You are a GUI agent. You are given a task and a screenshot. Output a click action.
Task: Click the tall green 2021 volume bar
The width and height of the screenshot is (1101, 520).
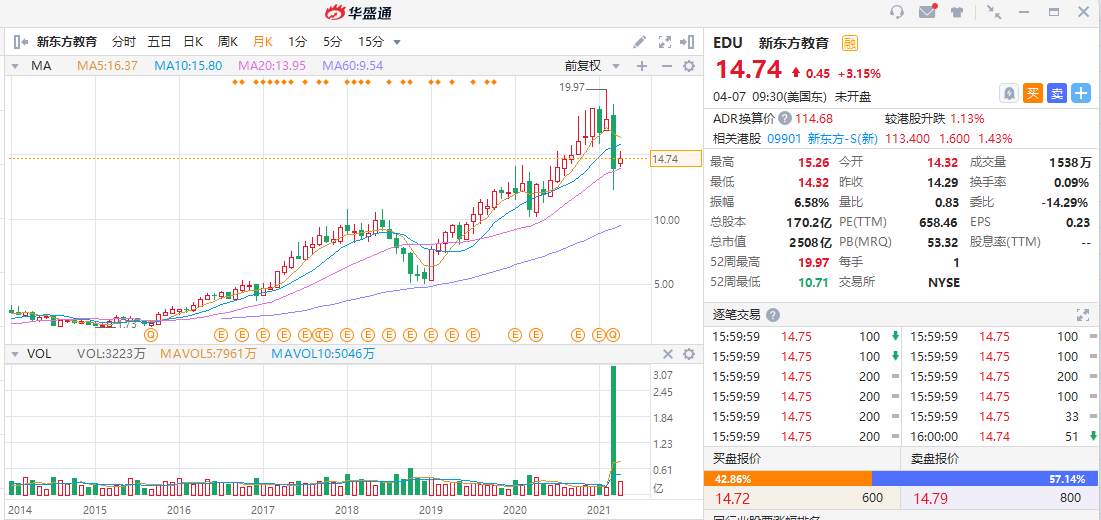point(614,430)
